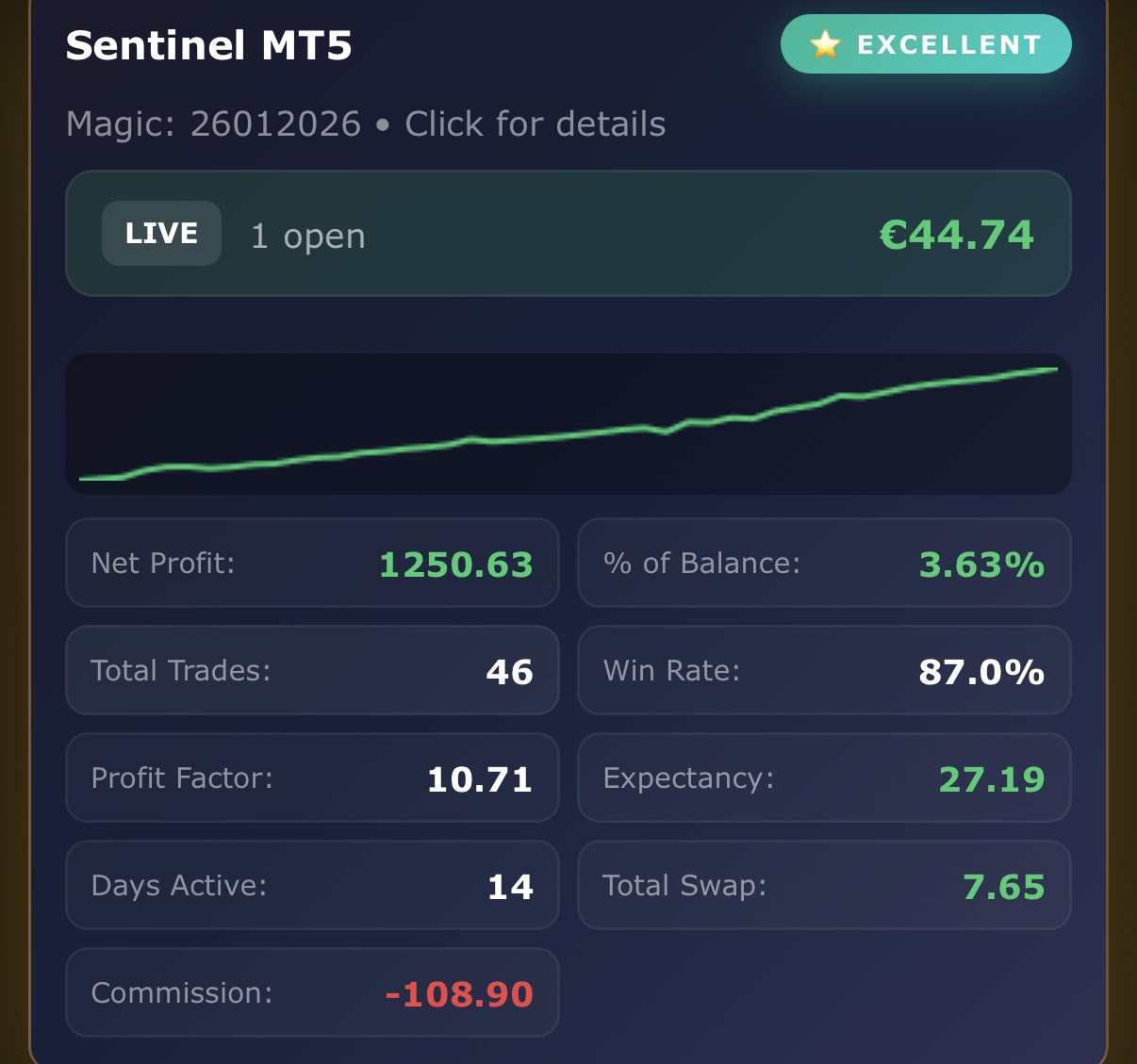
Task: Open Sentinel MT5 strategy title
Action: pyautogui.click(x=208, y=45)
